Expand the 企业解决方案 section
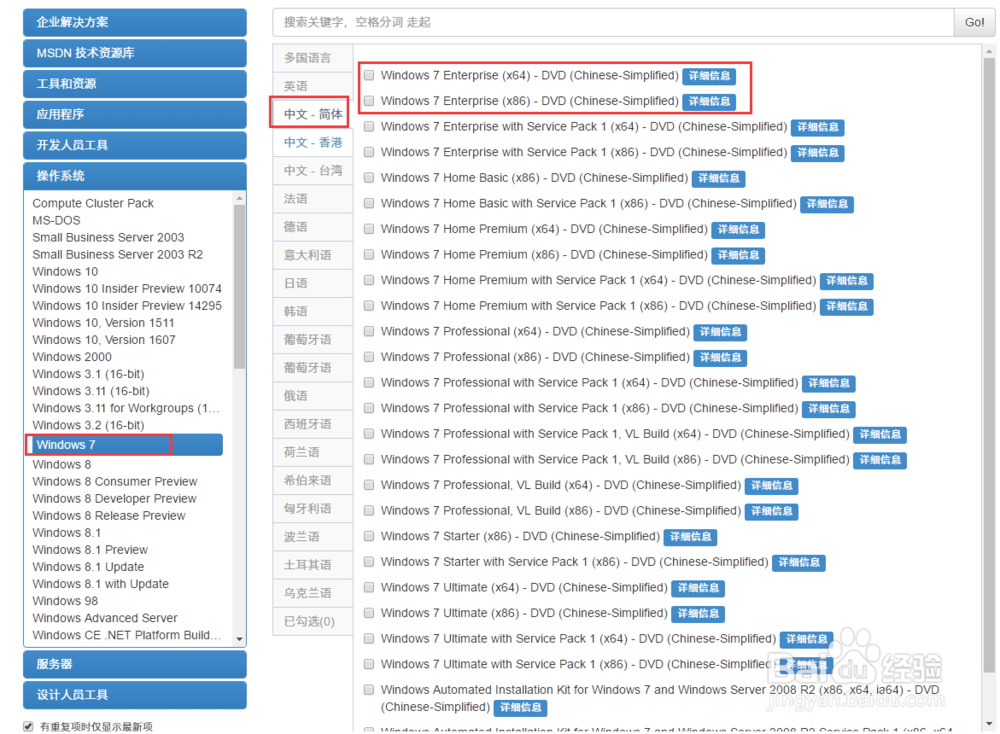 (135, 22)
